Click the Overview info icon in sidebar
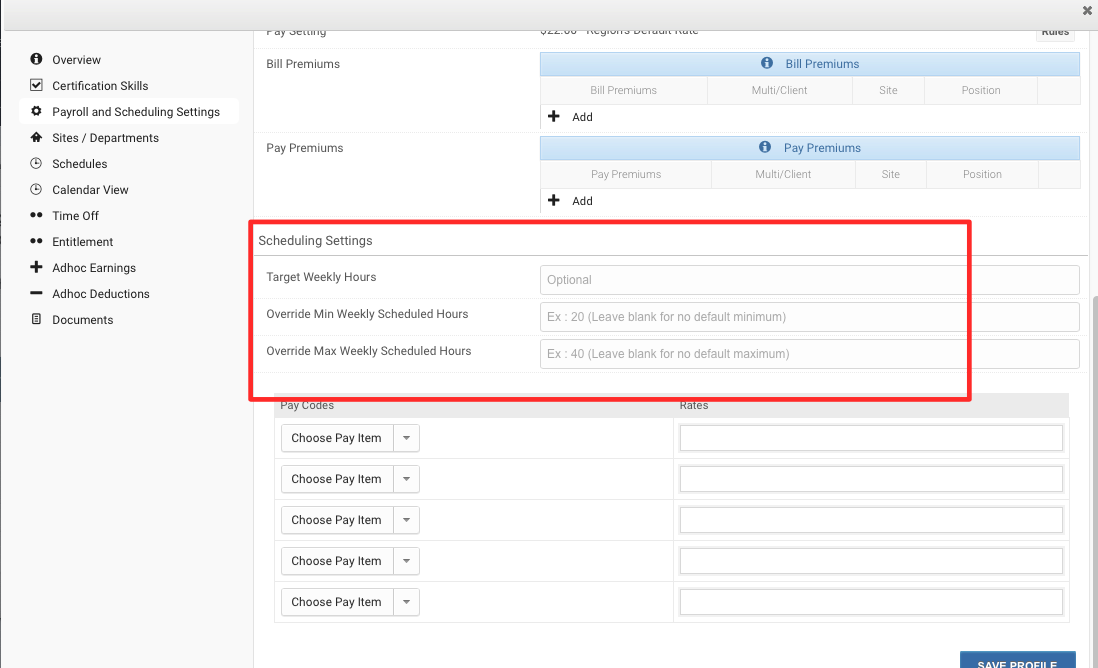The height and width of the screenshot is (668, 1098). [36, 59]
